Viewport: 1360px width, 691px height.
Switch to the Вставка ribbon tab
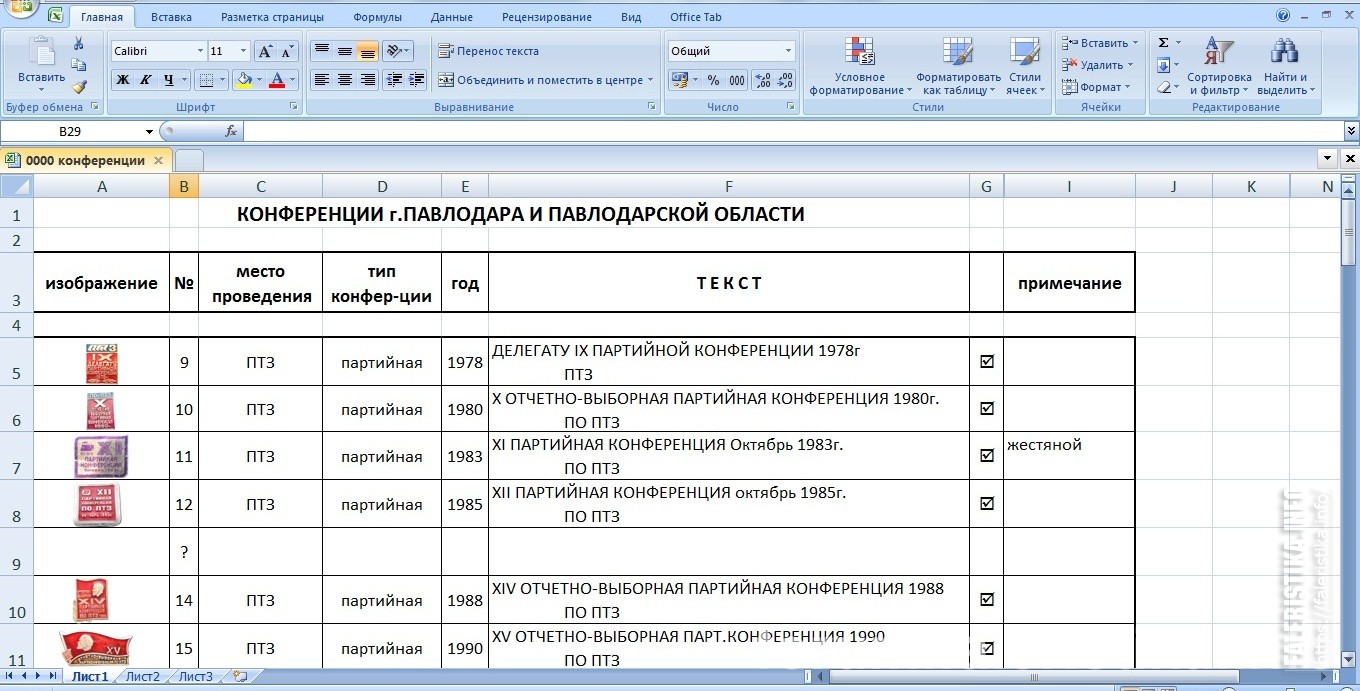172,17
